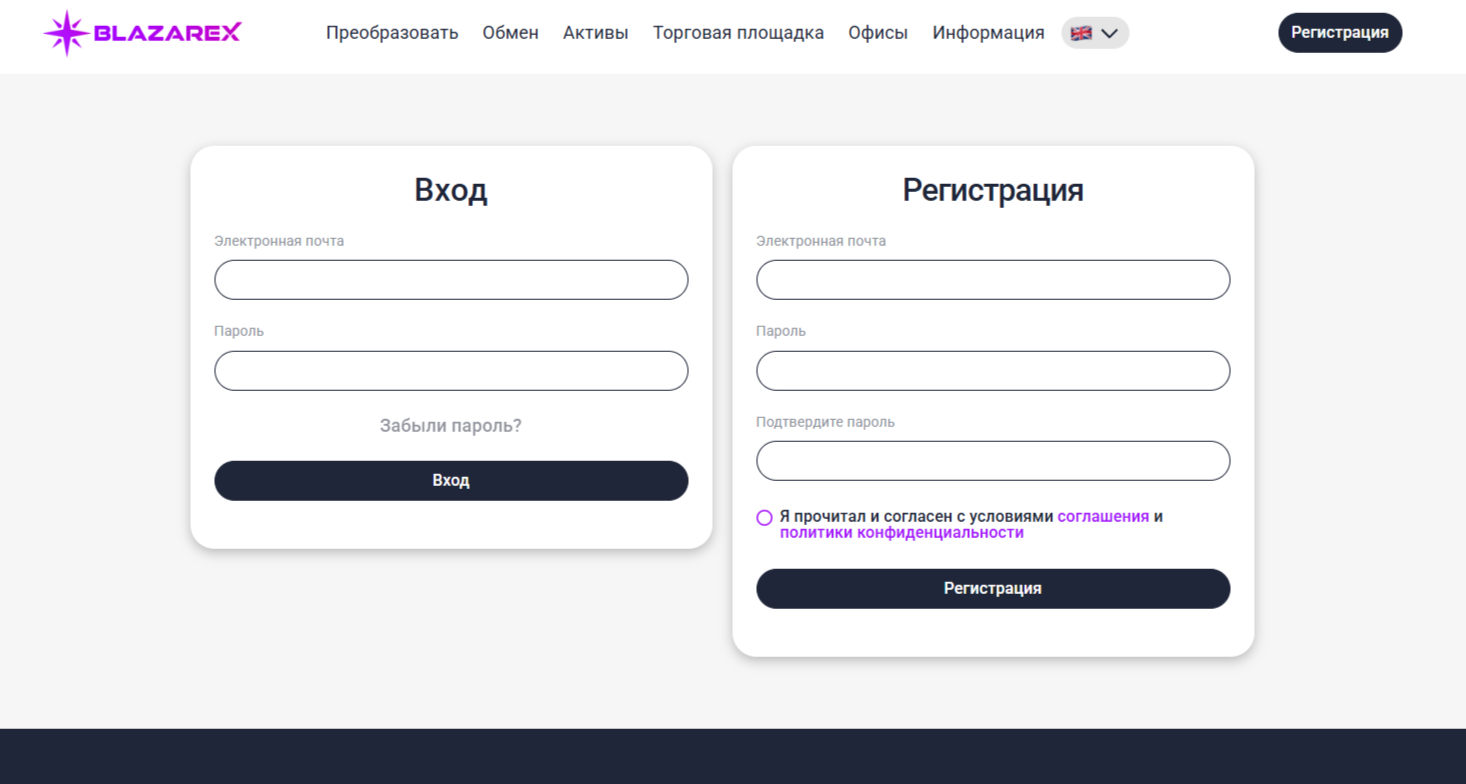Focus the registration Электронная почта field

pyautogui.click(x=993, y=280)
